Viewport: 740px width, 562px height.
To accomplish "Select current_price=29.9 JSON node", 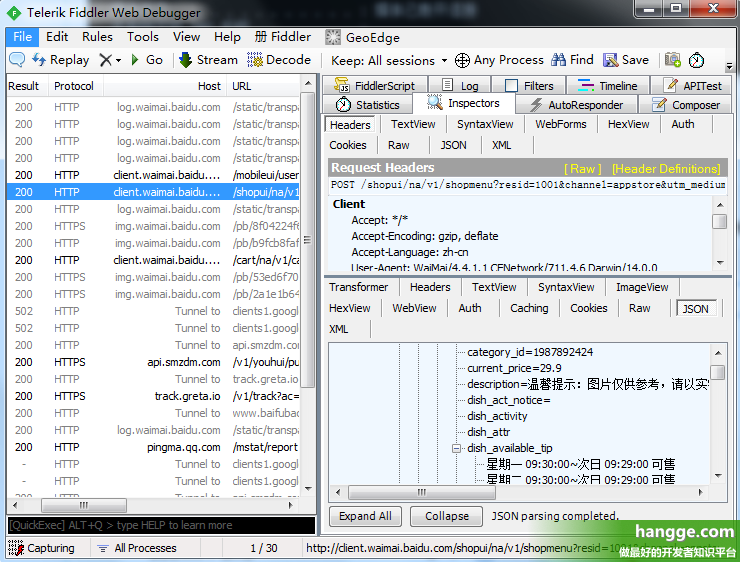I will click(x=514, y=368).
